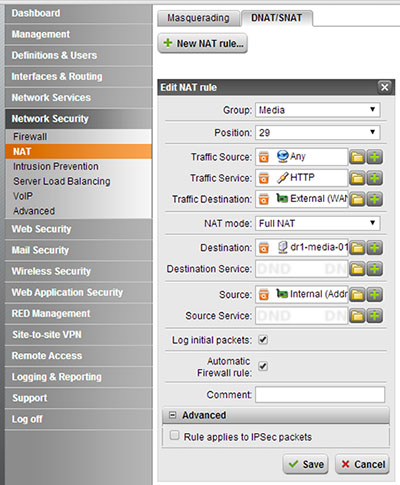Open folder icon beside Traffic Destination
400x485 pixels.
click(x=357, y=199)
